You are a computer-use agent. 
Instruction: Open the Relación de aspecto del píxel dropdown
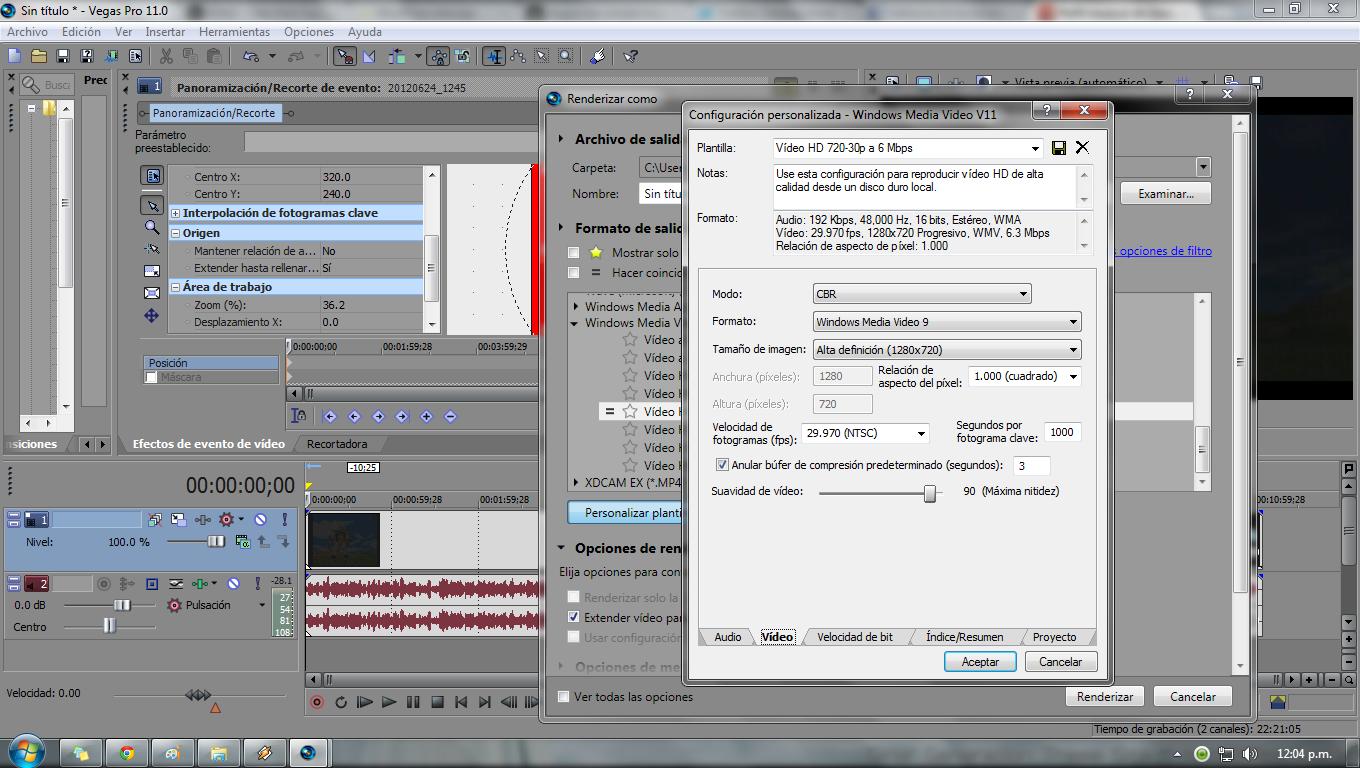pos(1024,376)
